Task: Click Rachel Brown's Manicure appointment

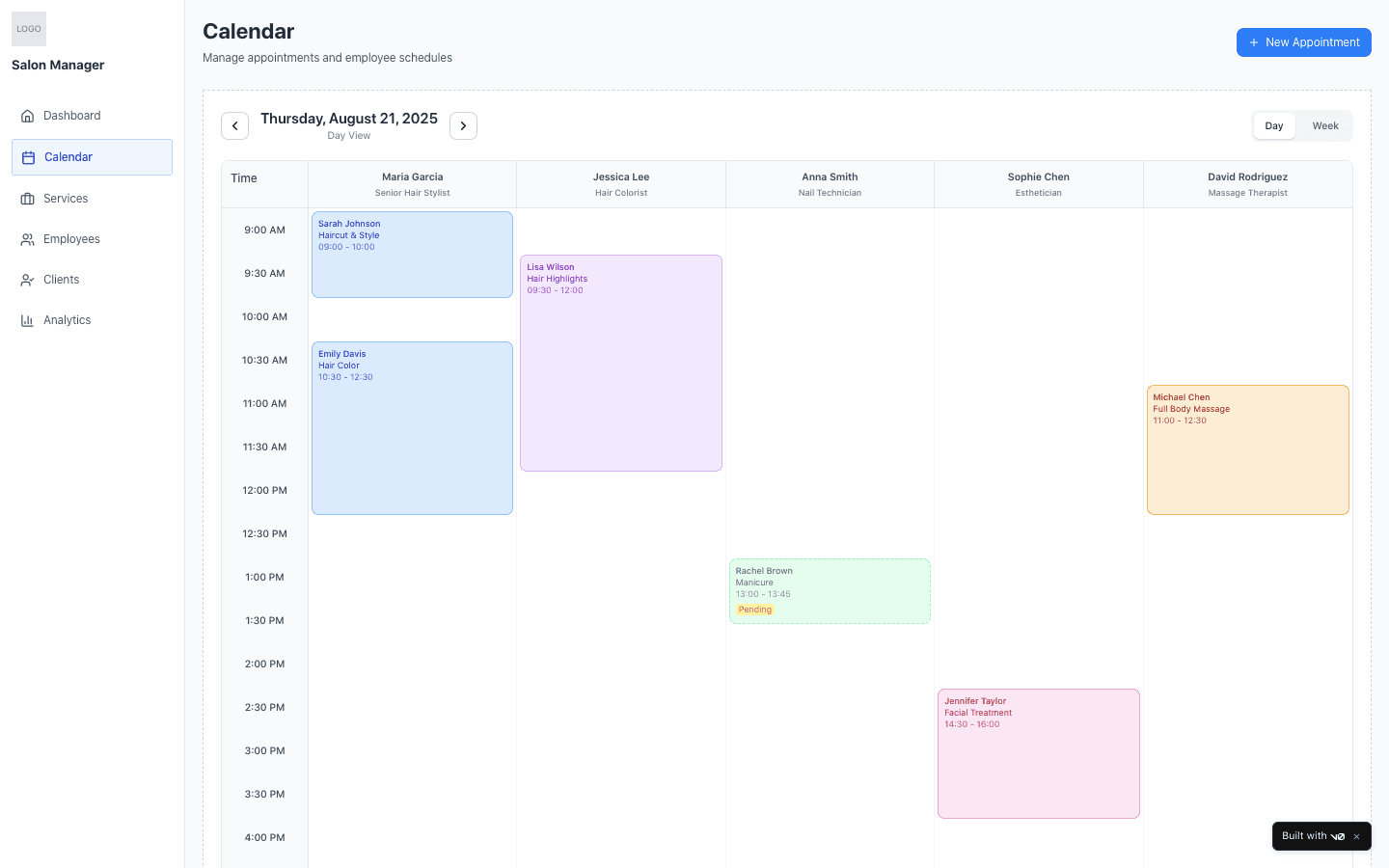Action: click(830, 583)
